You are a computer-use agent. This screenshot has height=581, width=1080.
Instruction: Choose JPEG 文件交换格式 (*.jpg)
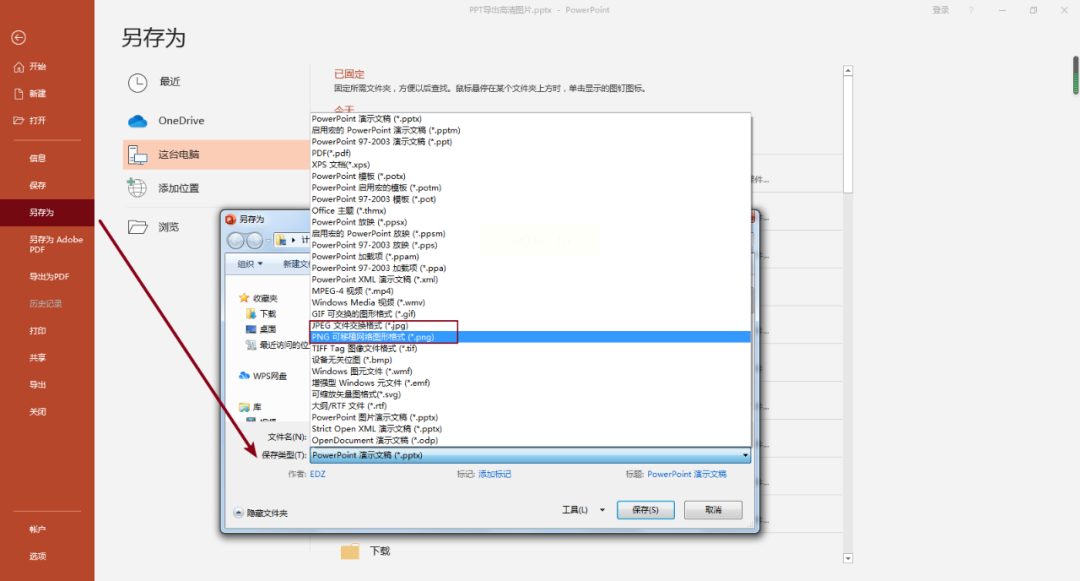coord(530,326)
